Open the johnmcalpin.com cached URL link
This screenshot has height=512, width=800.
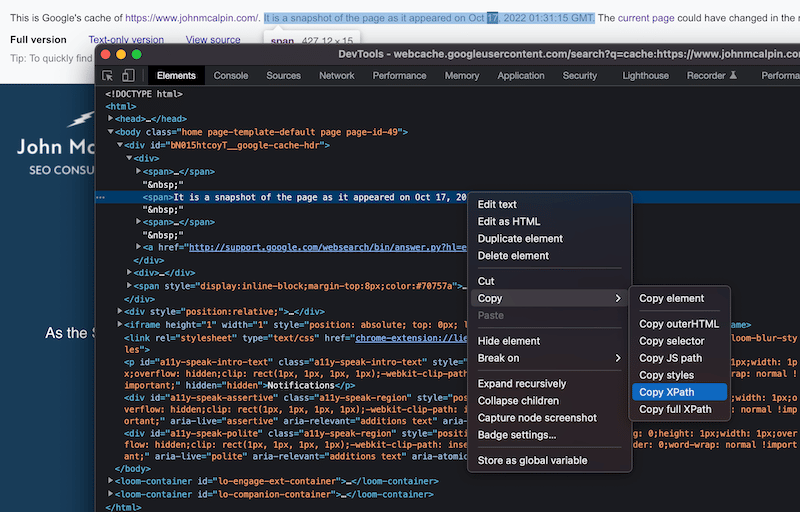pyautogui.click(x=191, y=18)
